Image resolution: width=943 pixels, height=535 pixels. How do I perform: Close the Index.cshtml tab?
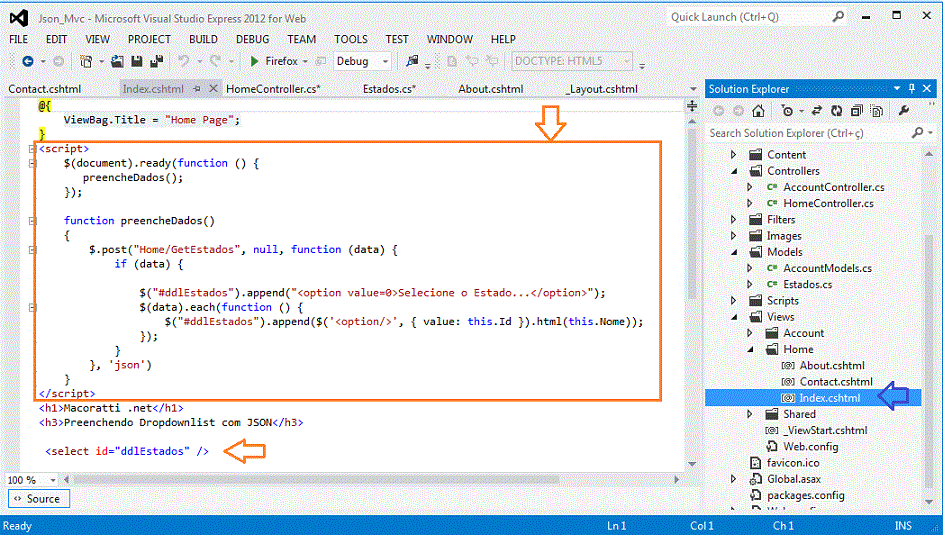pos(213,89)
